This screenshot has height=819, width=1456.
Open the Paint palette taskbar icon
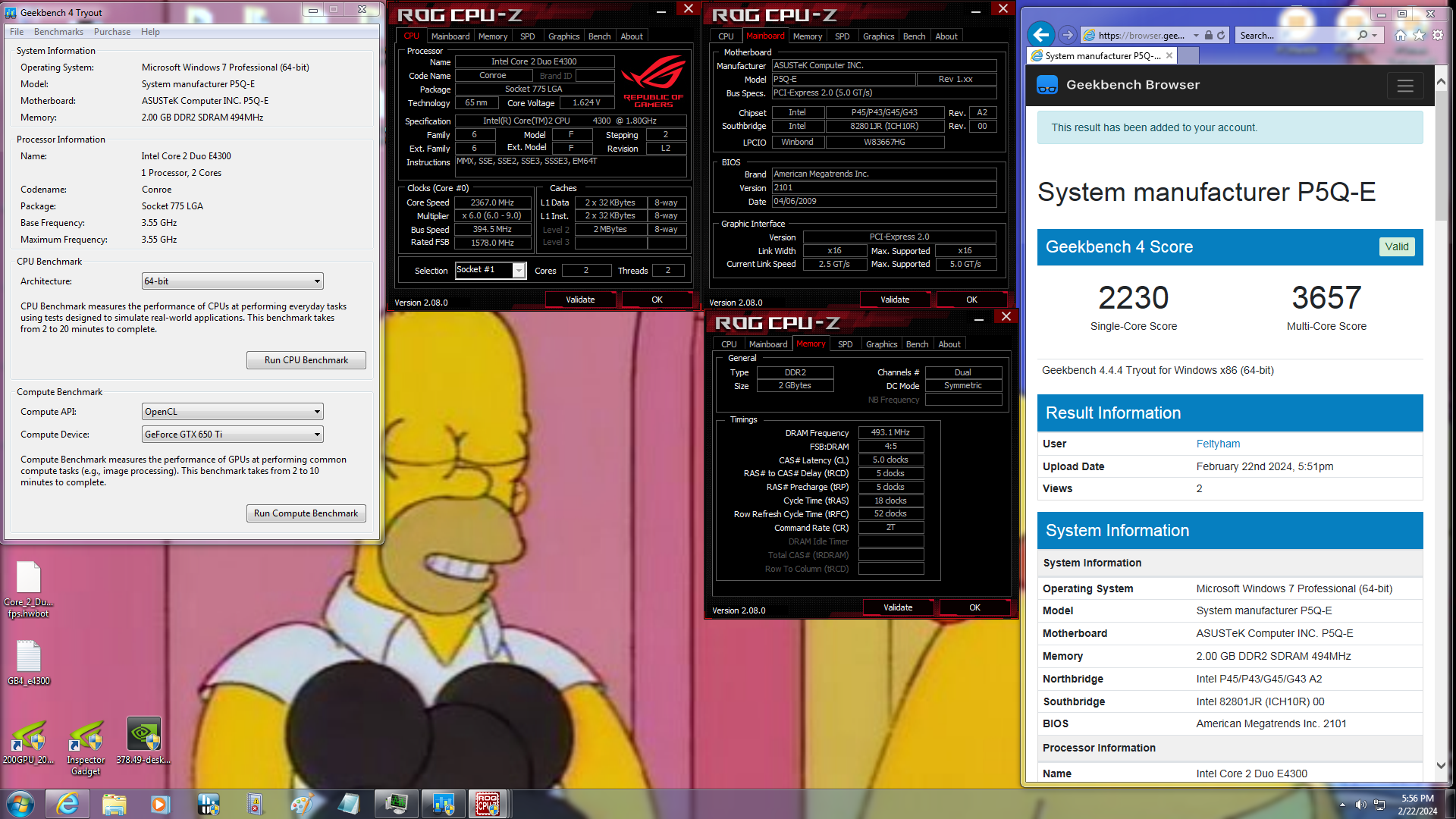point(302,804)
